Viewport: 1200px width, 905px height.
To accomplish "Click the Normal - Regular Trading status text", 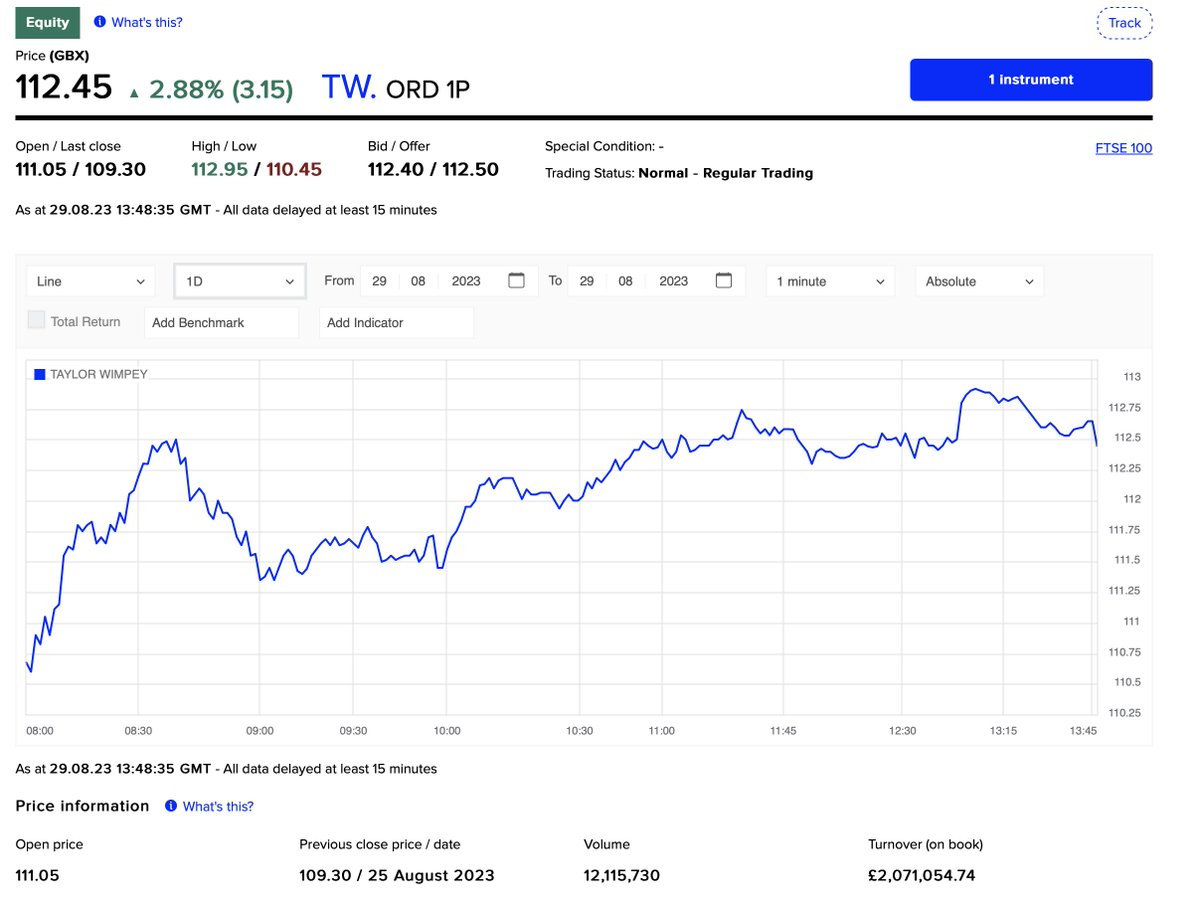I will click(726, 173).
